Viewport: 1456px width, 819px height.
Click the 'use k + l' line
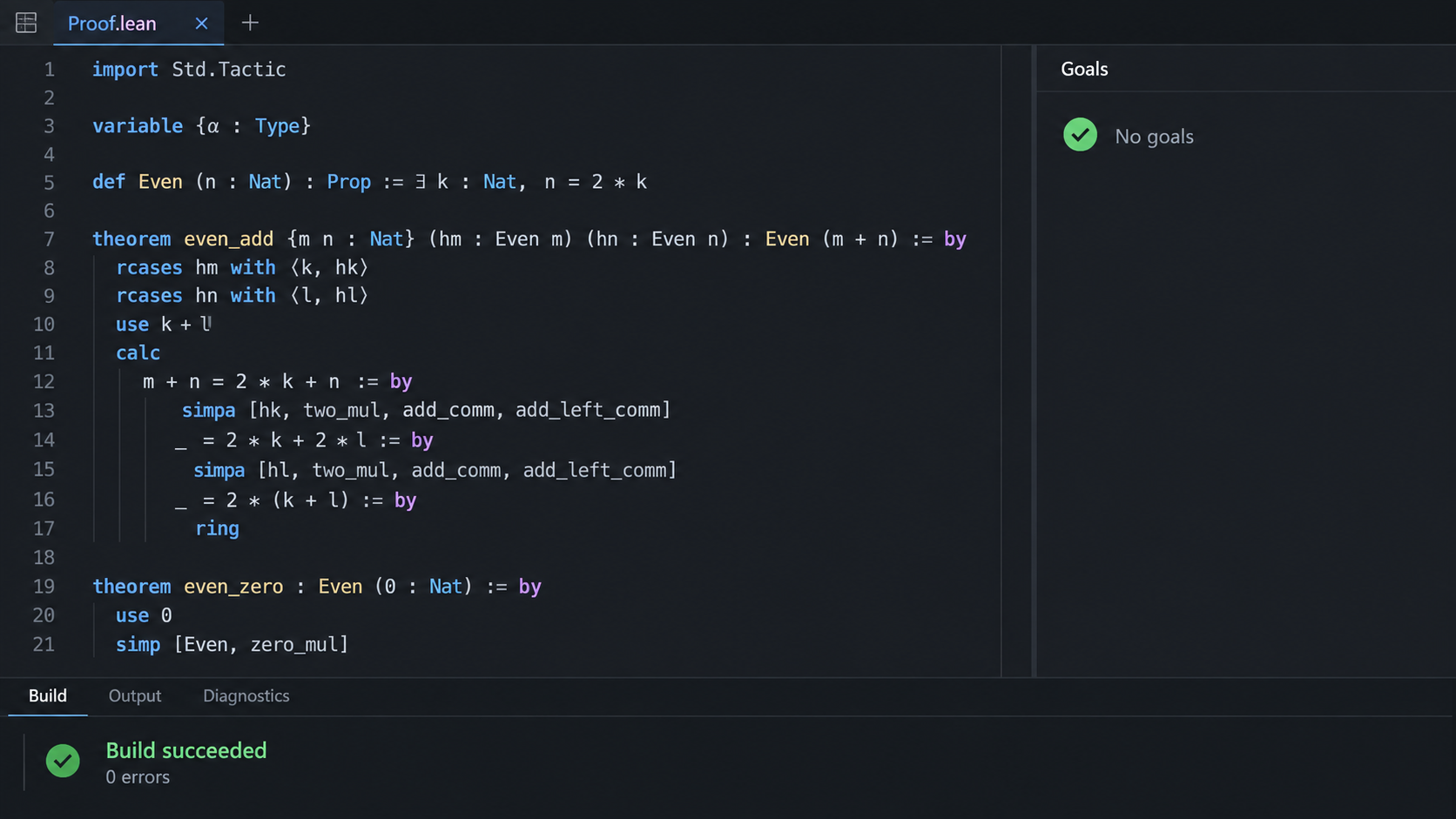[164, 325]
